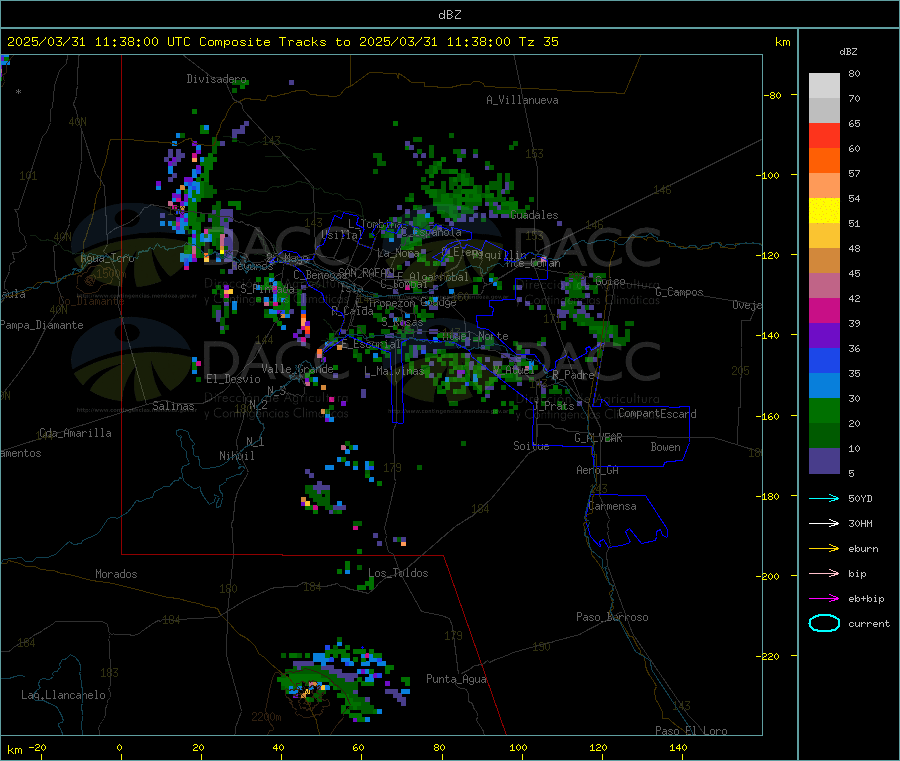Select the yellow eburn arrow symbol
Image resolution: width=900 pixels, height=761 pixels.
coord(824,549)
